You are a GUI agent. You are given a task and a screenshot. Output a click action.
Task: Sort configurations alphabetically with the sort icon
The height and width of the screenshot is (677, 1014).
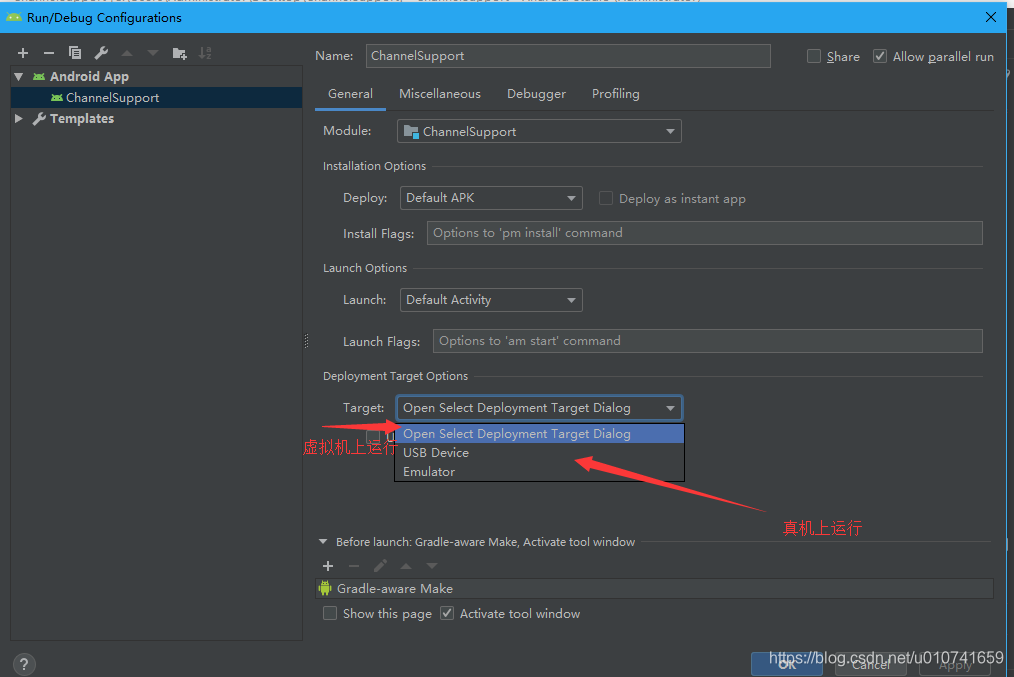tap(206, 52)
